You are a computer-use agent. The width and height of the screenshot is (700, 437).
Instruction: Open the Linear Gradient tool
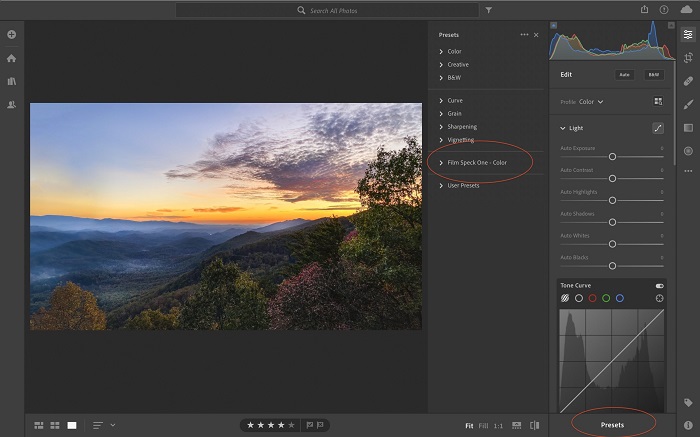click(x=688, y=127)
